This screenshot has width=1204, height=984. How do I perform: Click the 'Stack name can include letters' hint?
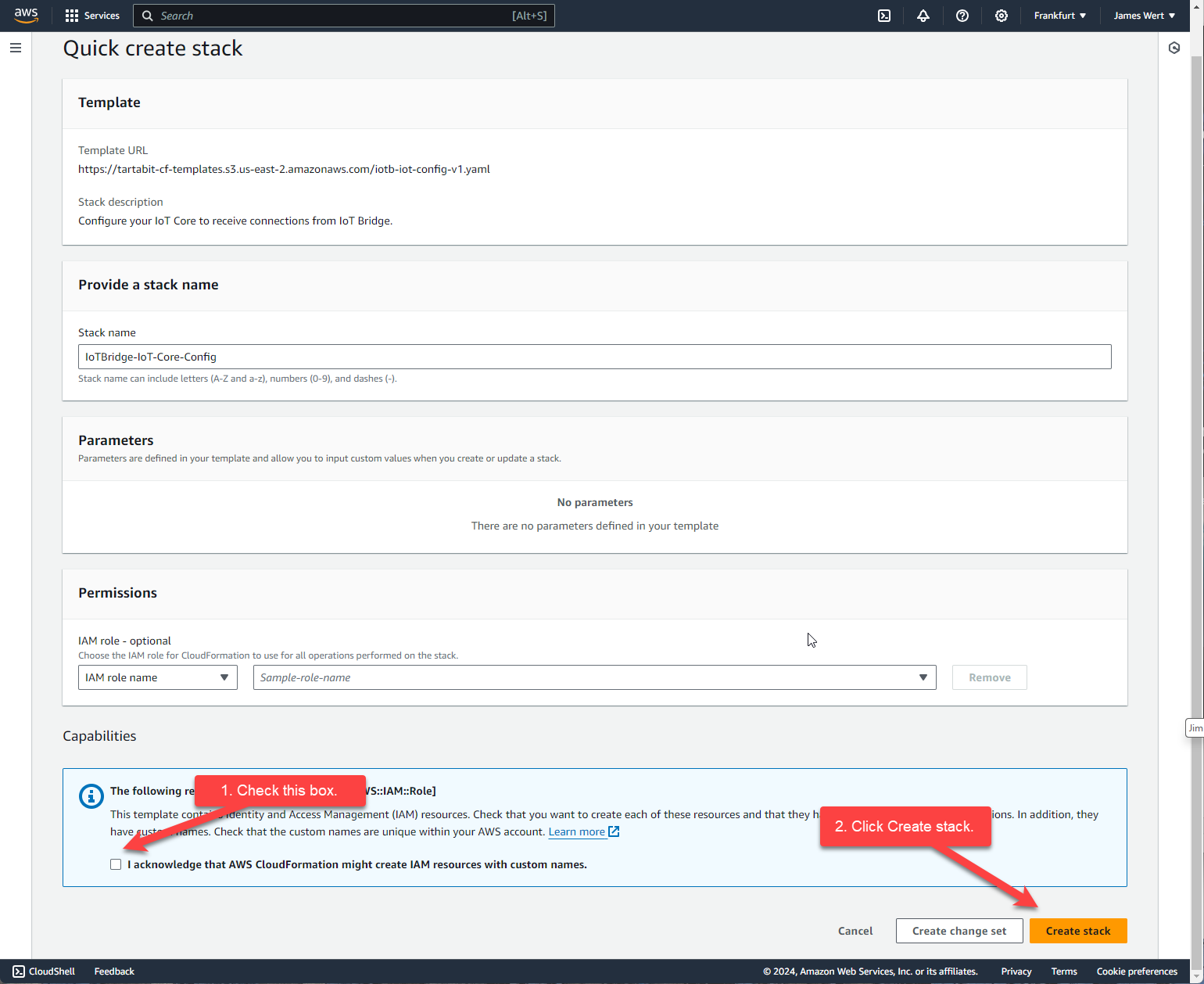tap(238, 379)
